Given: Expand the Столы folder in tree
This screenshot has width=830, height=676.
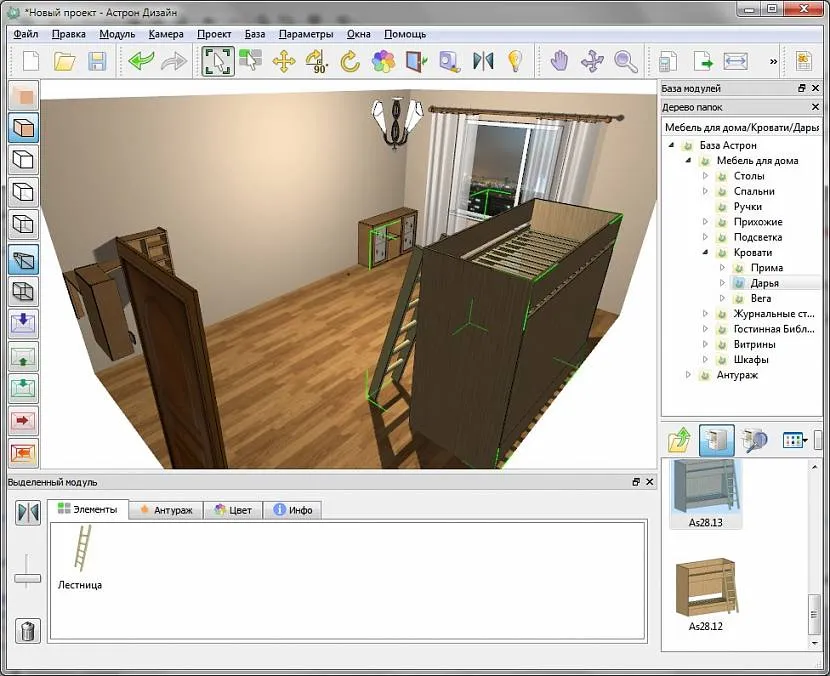Looking at the screenshot, I should pyautogui.click(x=705, y=176).
